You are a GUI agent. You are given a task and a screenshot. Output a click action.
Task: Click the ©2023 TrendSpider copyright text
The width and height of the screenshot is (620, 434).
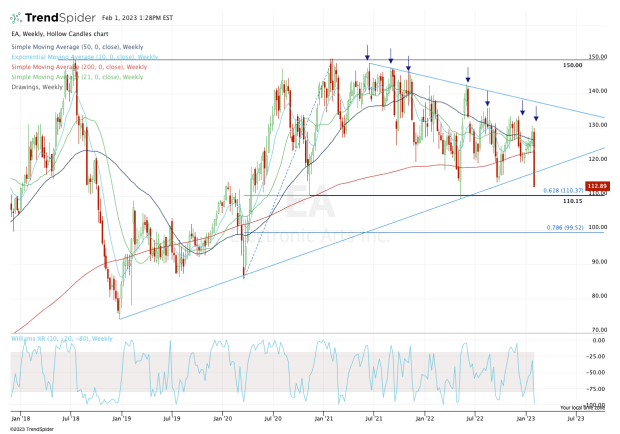(32, 429)
